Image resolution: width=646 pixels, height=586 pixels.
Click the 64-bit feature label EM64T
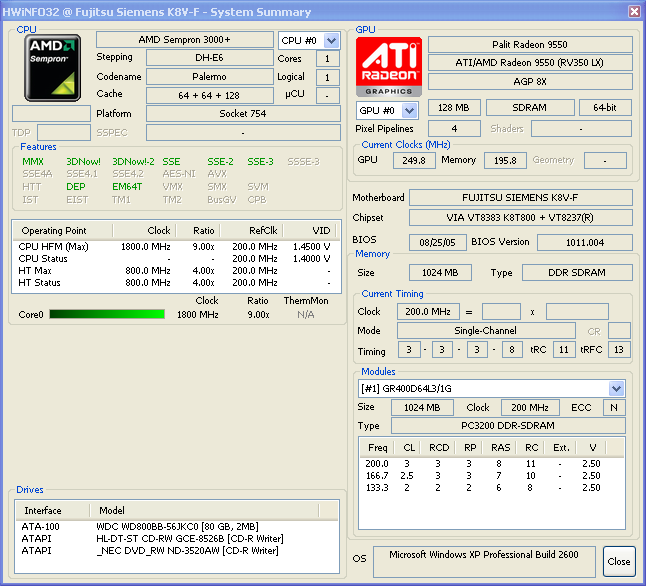click(126, 186)
